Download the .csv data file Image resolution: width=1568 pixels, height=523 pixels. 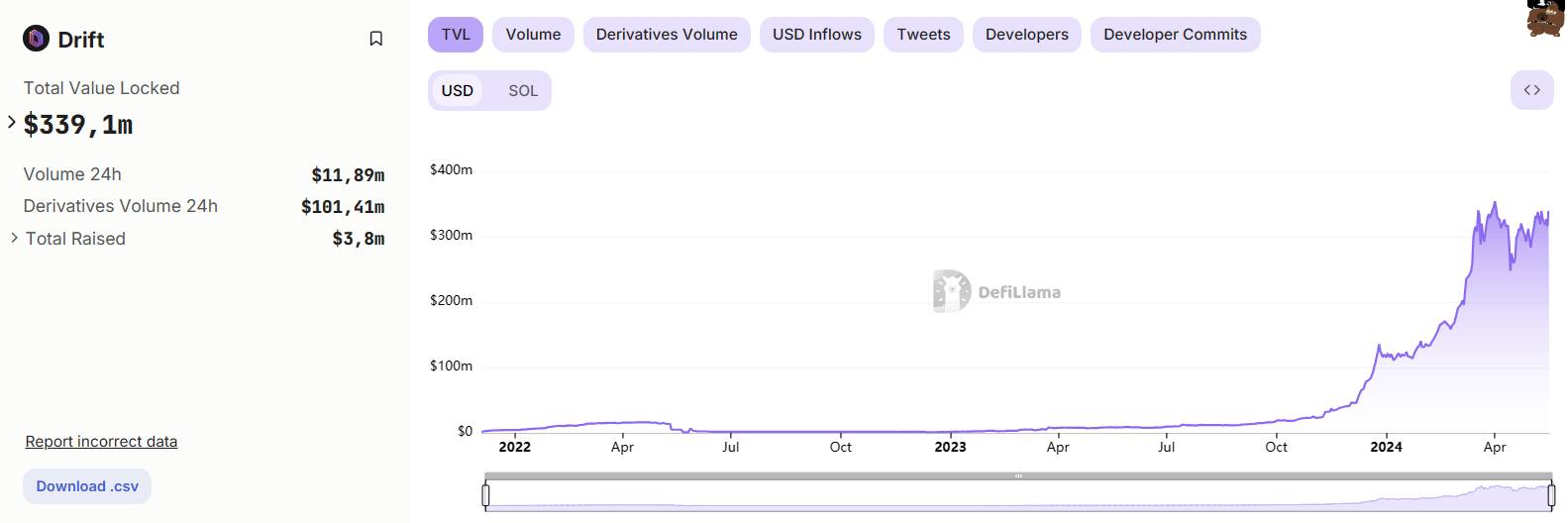(x=87, y=486)
